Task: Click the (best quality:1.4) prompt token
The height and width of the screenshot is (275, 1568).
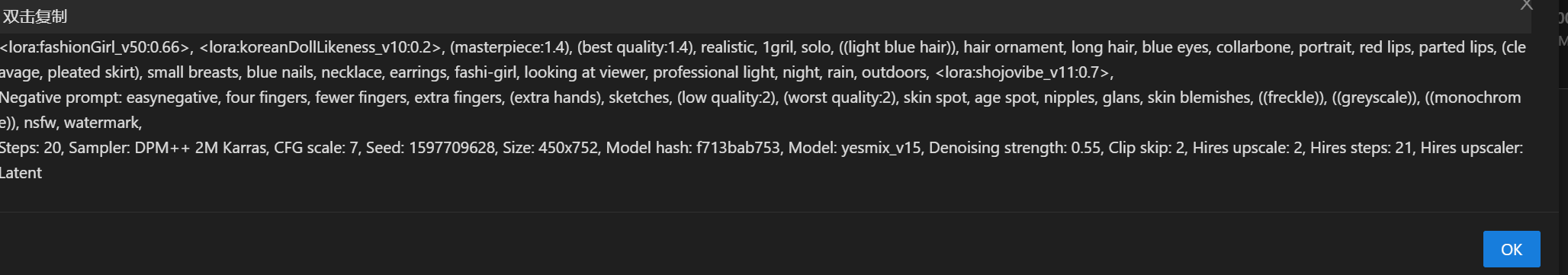Action: point(635,47)
